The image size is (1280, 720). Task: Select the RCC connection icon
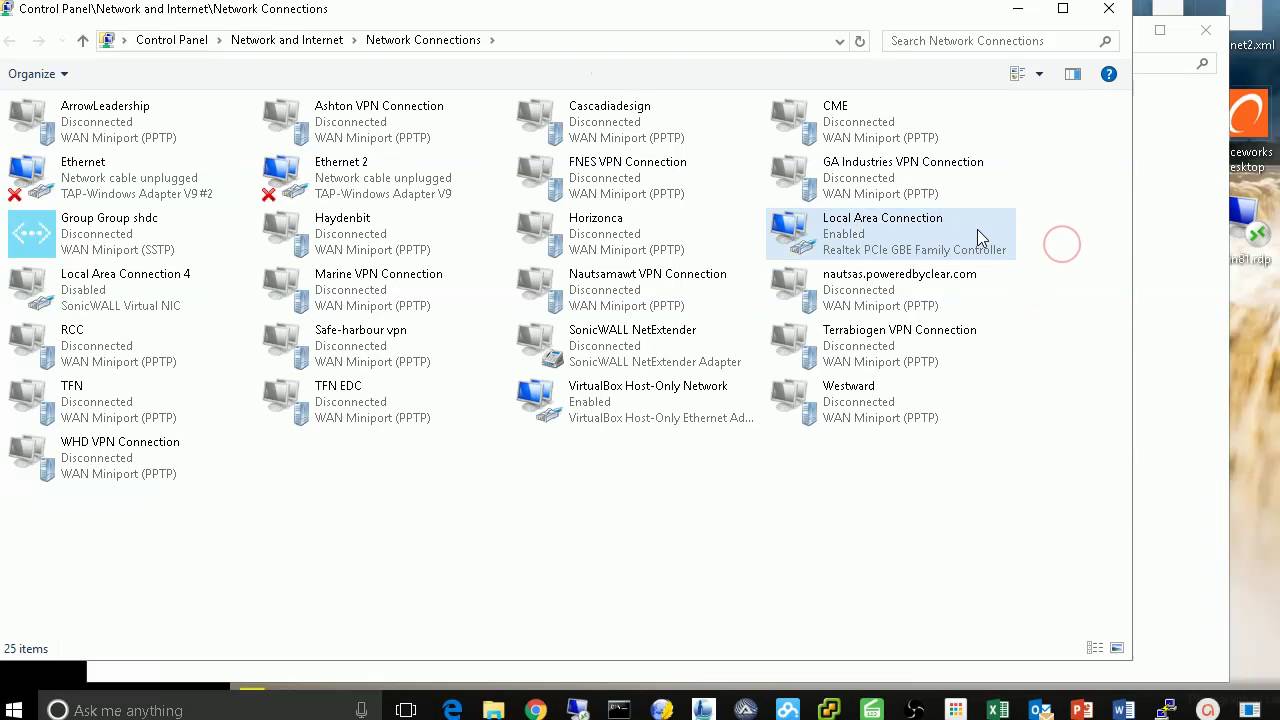(x=32, y=346)
